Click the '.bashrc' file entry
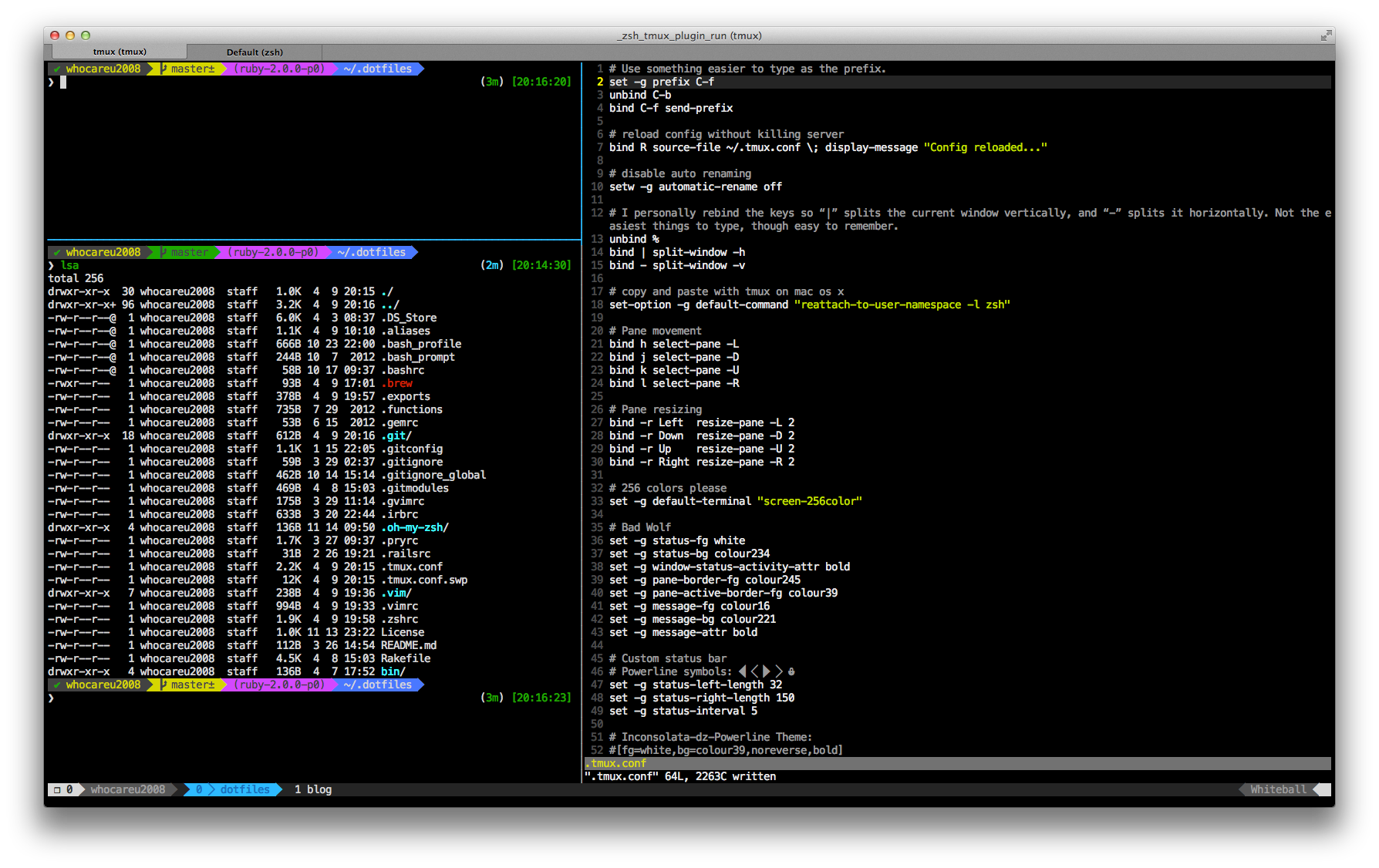1379x868 pixels. pyautogui.click(x=403, y=370)
